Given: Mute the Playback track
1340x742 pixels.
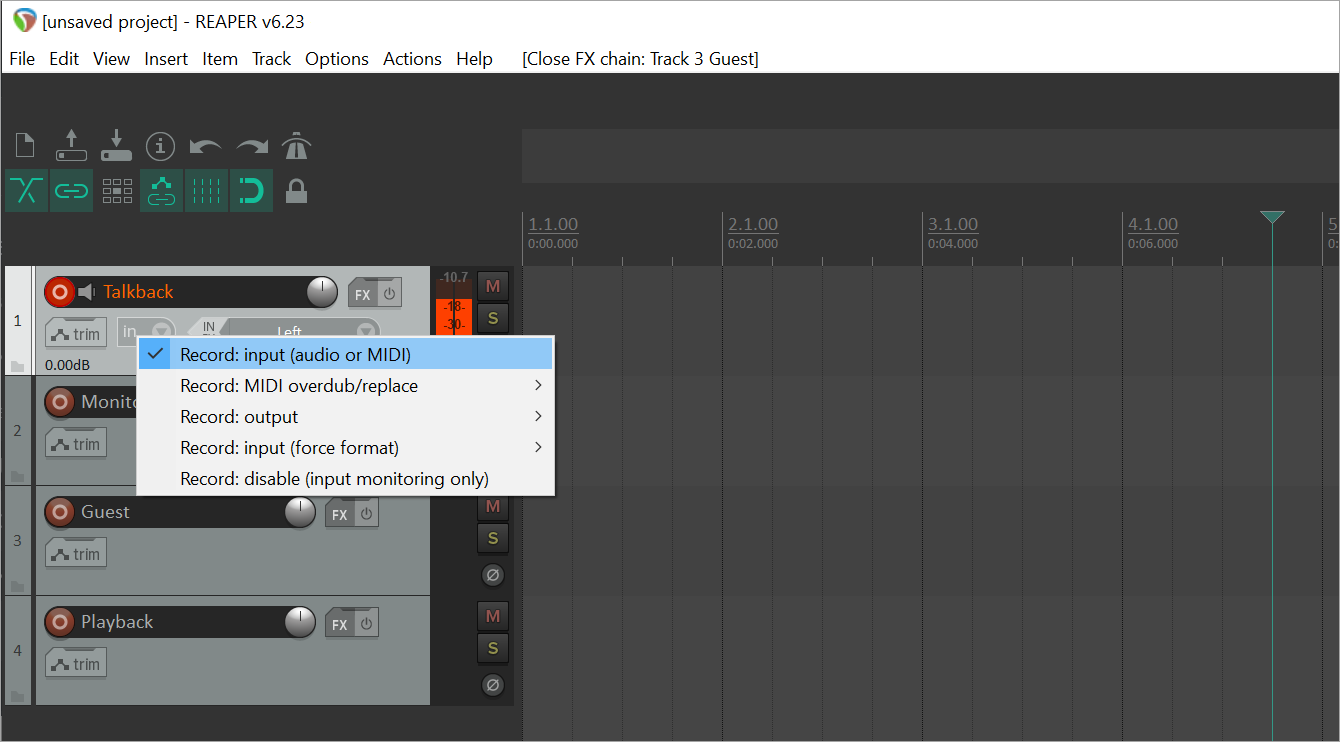Looking at the screenshot, I should (492, 616).
